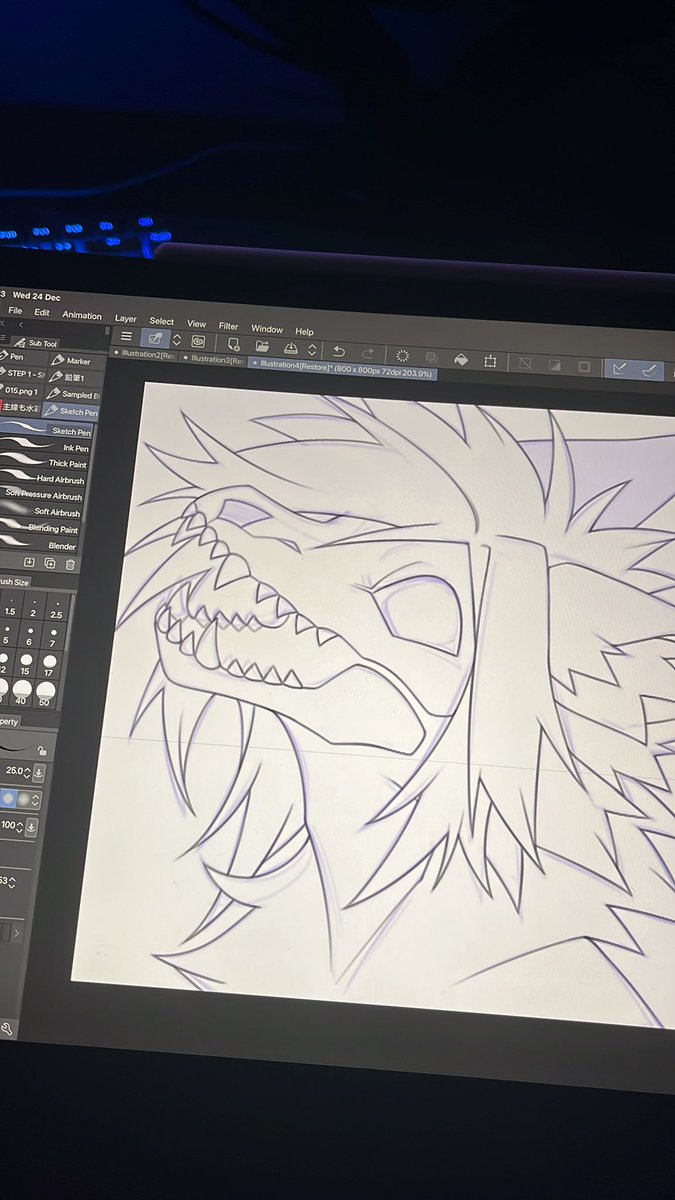
Task: Select the Sketch Pen sub tool group
Action: [x=72, y=411]
